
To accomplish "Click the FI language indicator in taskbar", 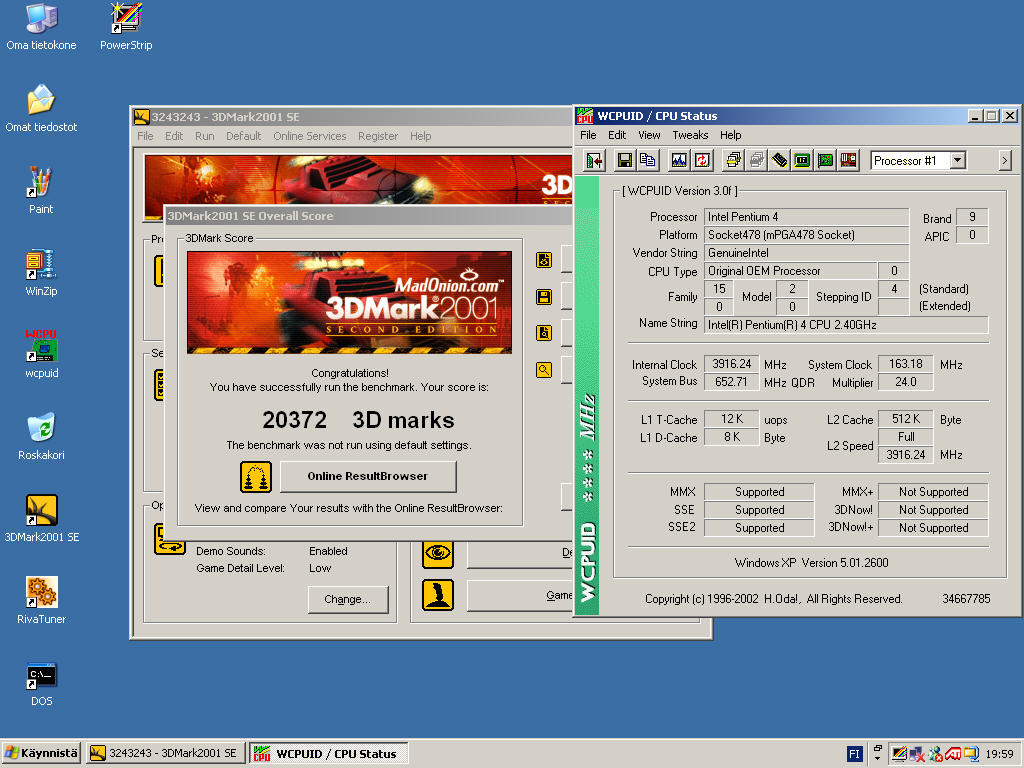I will (x=855, y=753).
